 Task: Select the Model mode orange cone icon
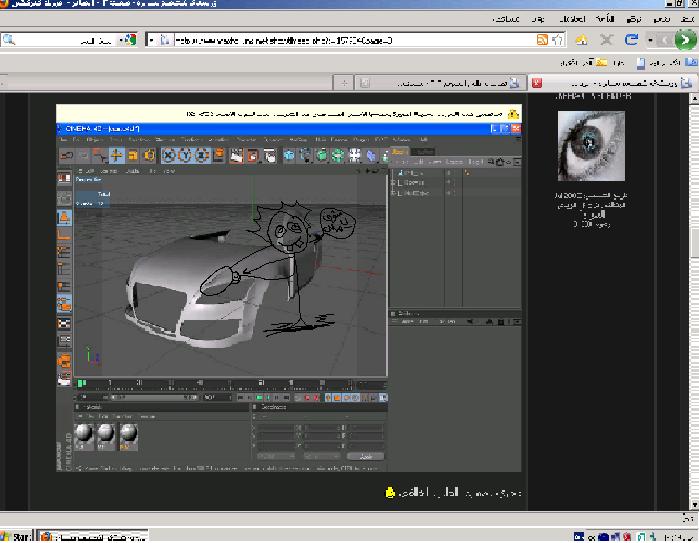pyautogui.click(x=64, y=218)
